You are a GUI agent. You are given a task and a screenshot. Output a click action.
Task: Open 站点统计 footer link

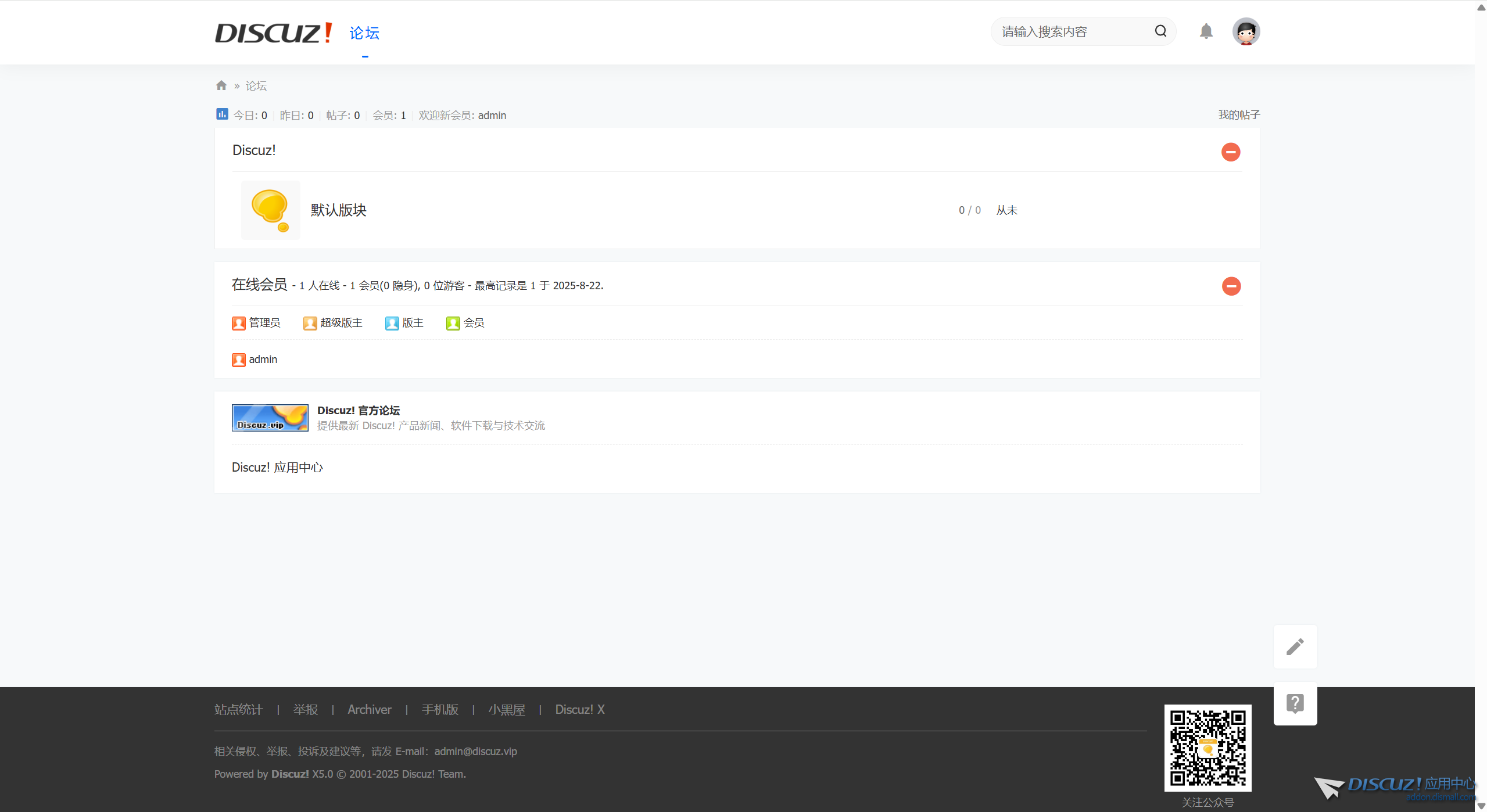239,710
